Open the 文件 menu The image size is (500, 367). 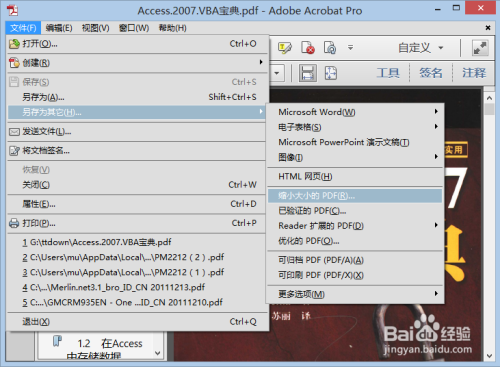pyautogui.click(x=23, y=28)
